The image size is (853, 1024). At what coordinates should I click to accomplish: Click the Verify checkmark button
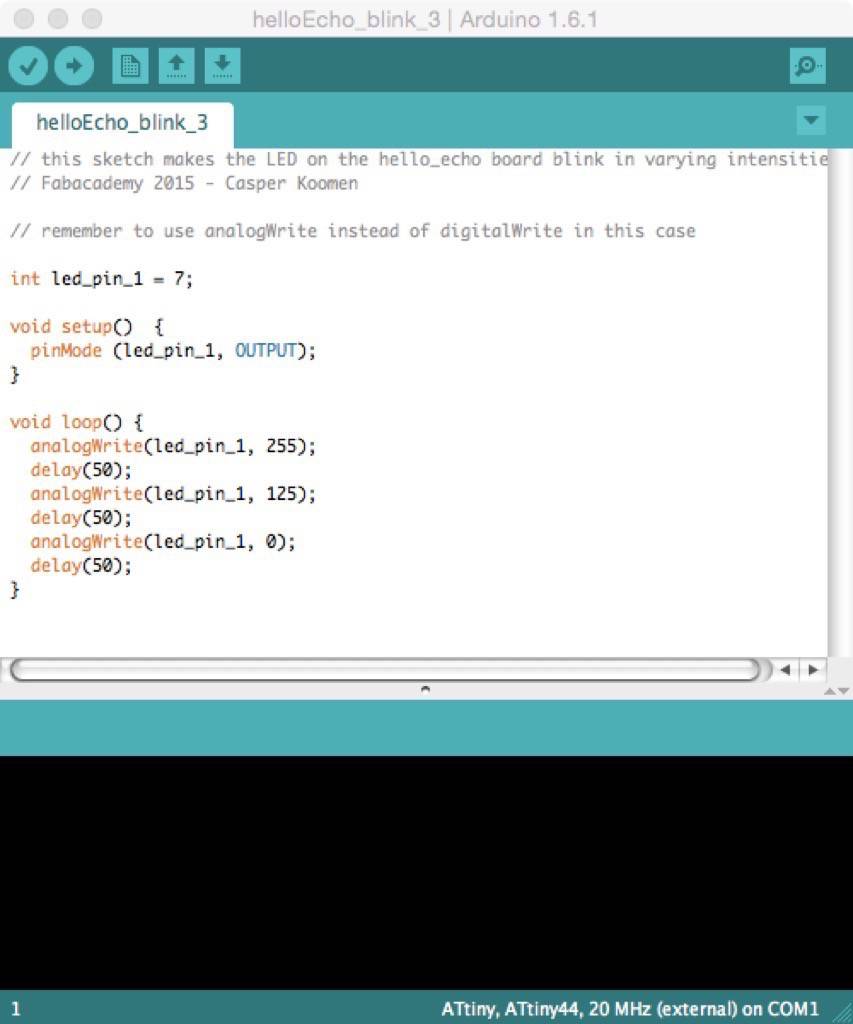(x=27, y=65)
